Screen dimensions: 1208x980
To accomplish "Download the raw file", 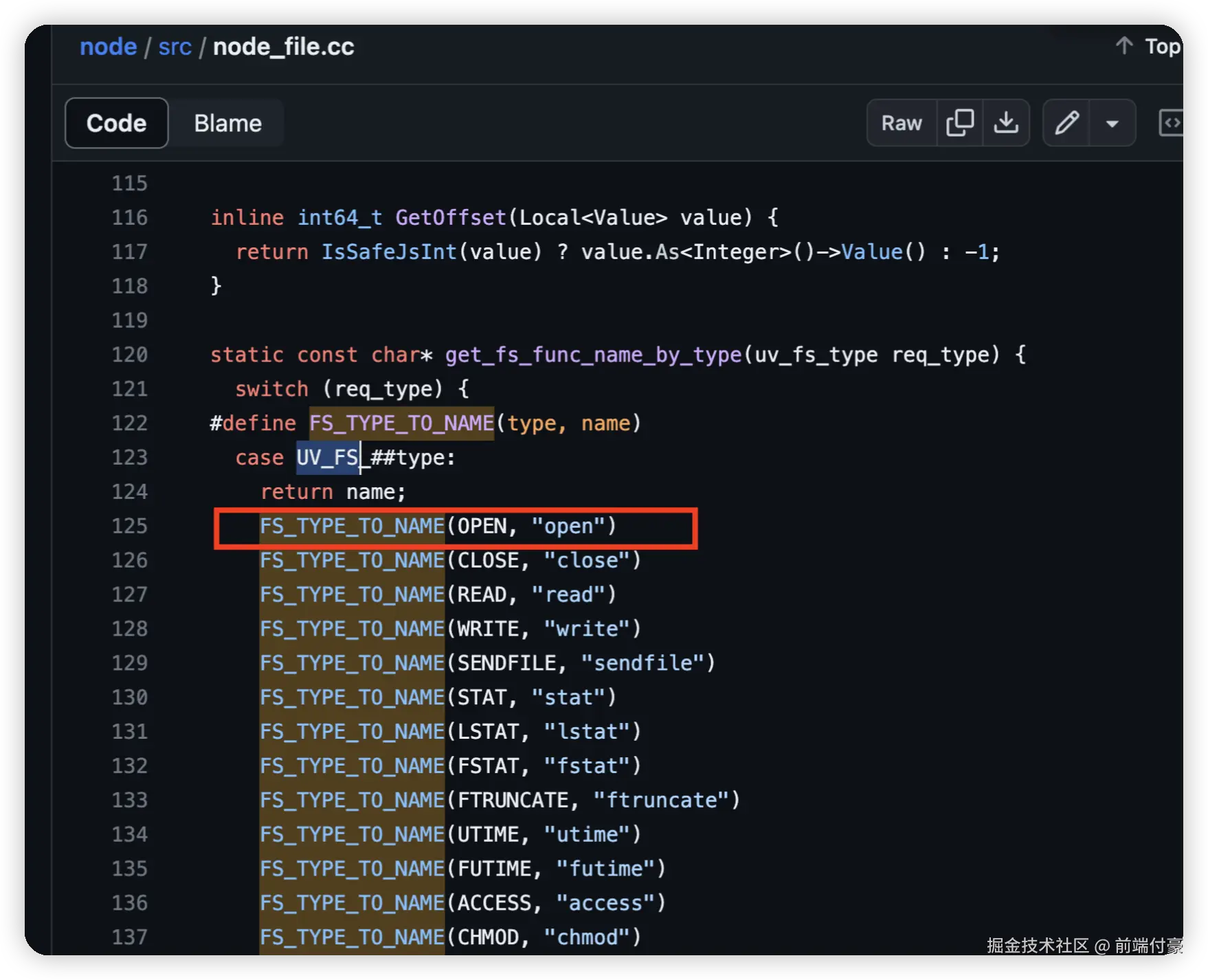I will [1006, 123].
